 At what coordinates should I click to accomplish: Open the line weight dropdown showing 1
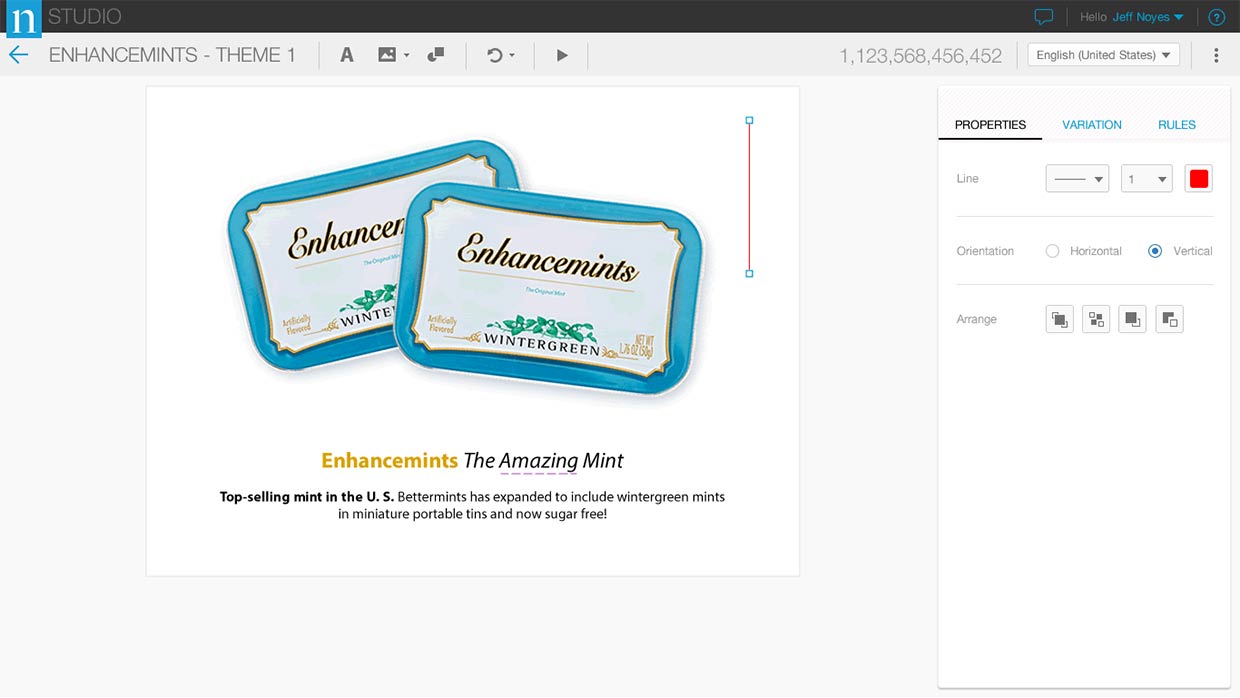1146,179
